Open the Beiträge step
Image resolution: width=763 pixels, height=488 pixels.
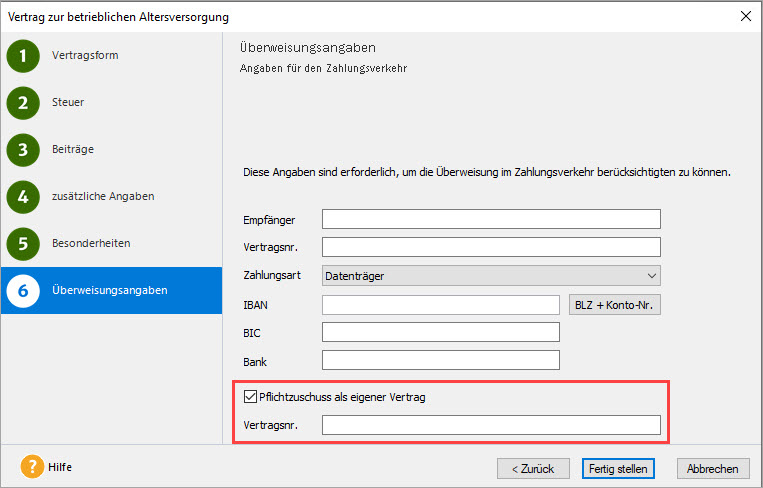[73, 150]
